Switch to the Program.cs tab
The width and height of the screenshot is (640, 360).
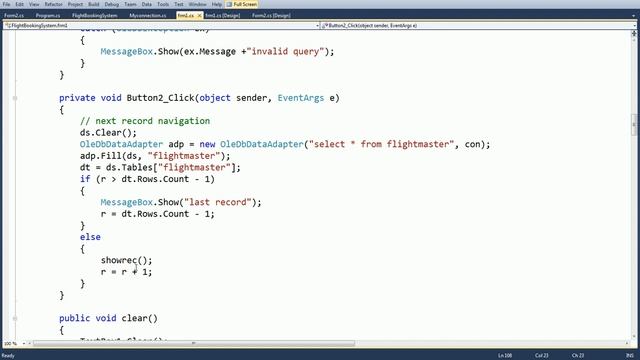click(48, 16)
